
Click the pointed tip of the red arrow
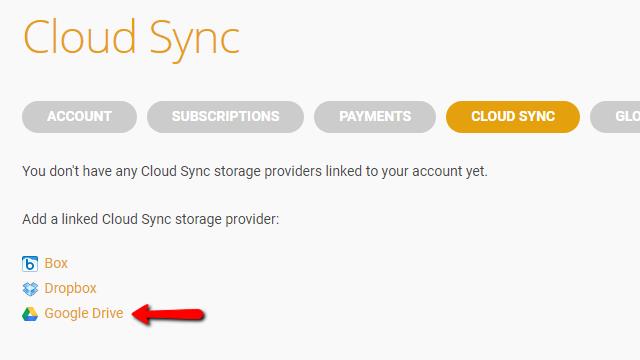tap(135, 314)
